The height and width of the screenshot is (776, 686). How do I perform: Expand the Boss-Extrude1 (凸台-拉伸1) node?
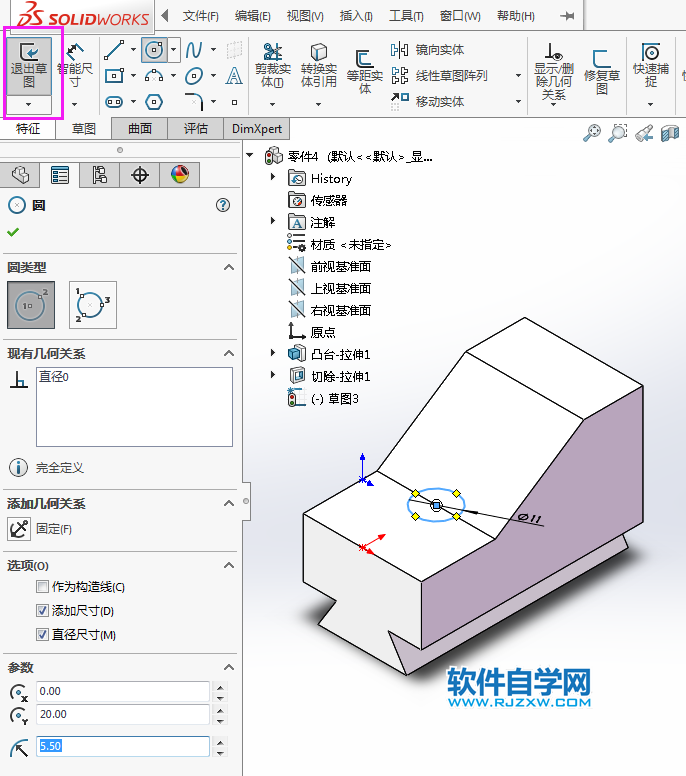273,353
